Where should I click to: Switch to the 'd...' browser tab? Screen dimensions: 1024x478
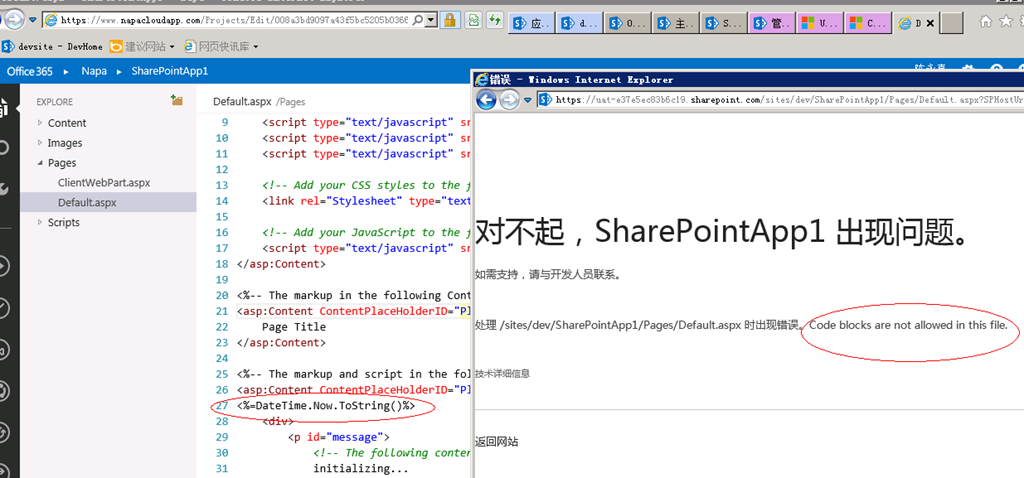pos(579,24)
